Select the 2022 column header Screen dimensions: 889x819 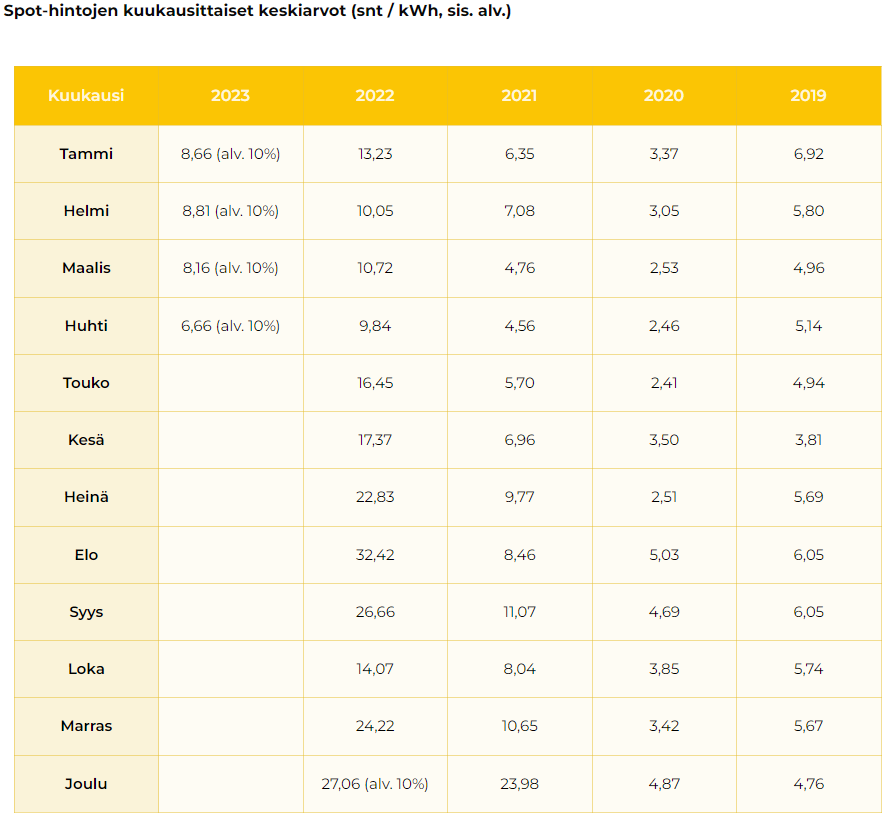tap(375, 96)
